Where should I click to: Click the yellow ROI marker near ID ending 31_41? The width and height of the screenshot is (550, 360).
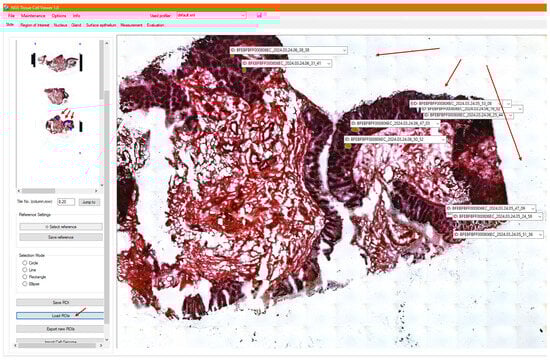[244, 70]
